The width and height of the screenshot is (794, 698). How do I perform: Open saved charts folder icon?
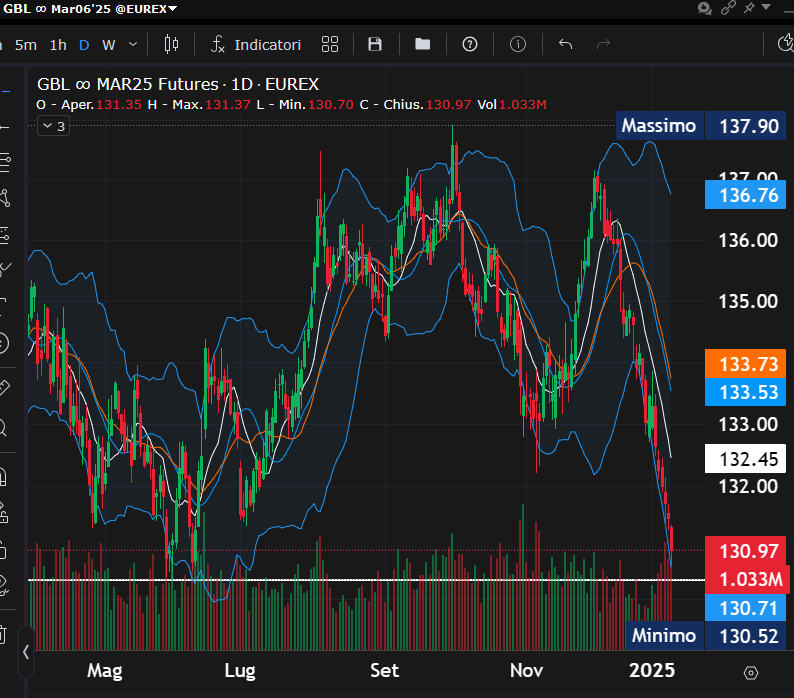point(422,44)
